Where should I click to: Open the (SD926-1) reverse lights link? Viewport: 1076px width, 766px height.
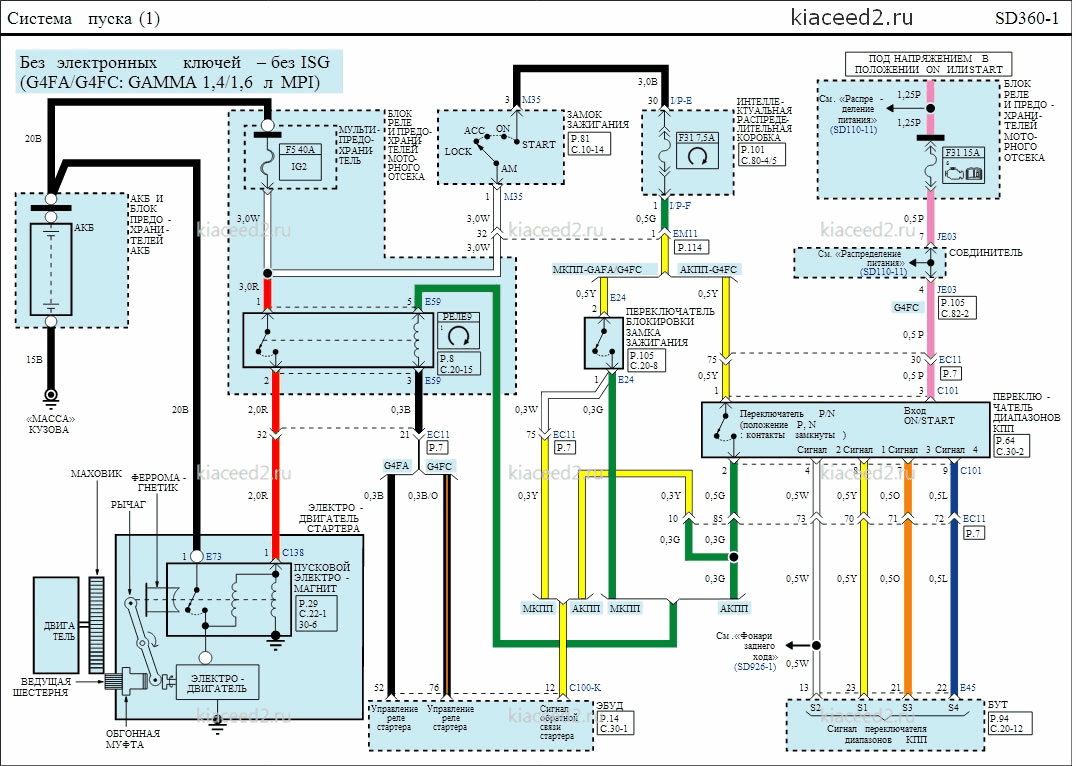click(754, 667)
